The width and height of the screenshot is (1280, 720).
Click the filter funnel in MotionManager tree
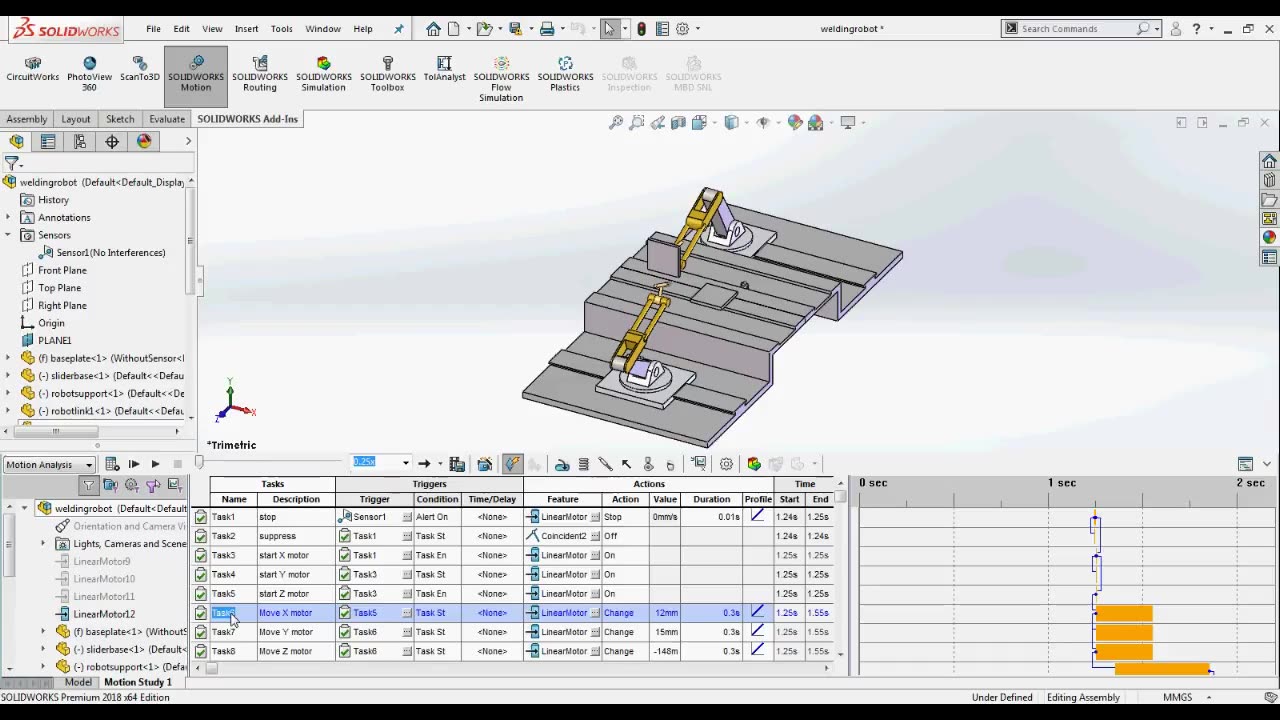(88, 485)
